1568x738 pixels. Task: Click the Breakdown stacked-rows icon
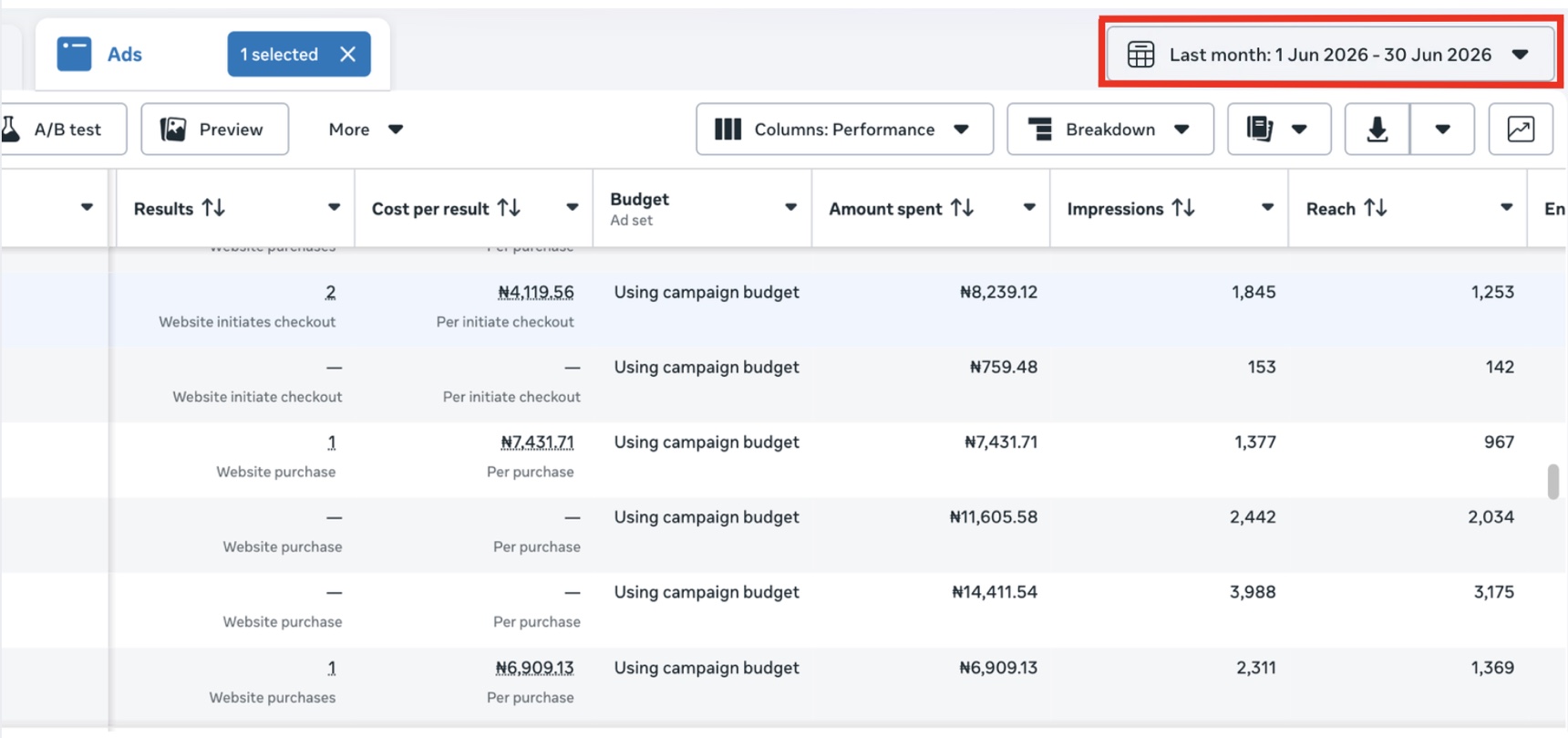click(1040, 130)
